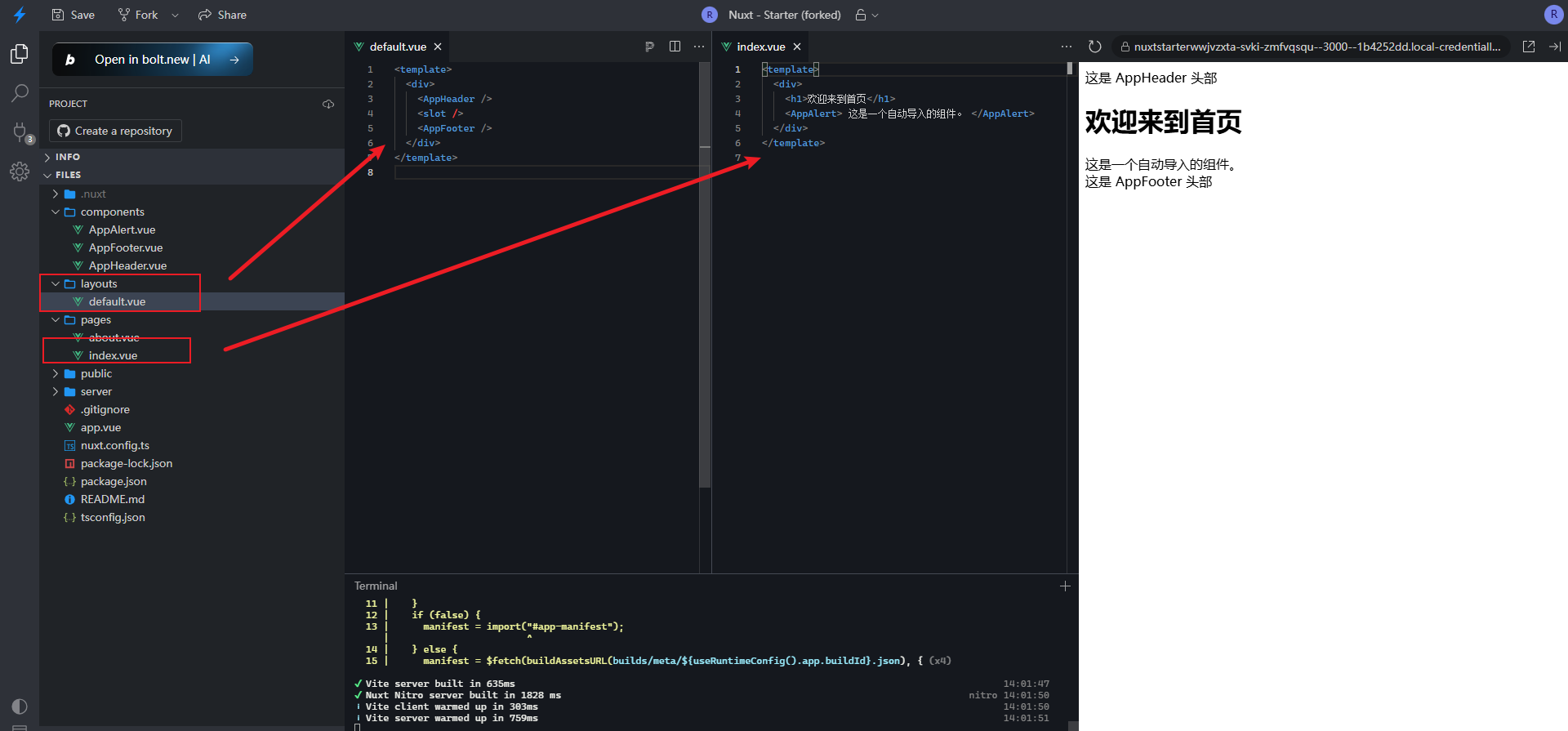Open the Search panel in sidebar
Screen dimensions: 1568x731
20,93
